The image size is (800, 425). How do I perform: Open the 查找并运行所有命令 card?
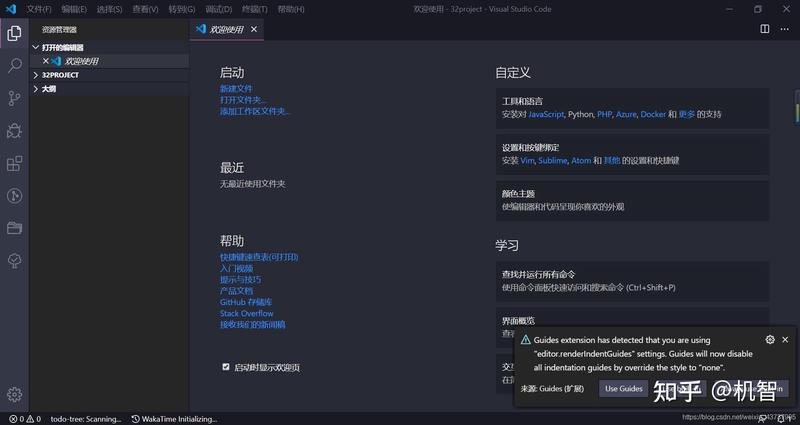coord(632,281)
